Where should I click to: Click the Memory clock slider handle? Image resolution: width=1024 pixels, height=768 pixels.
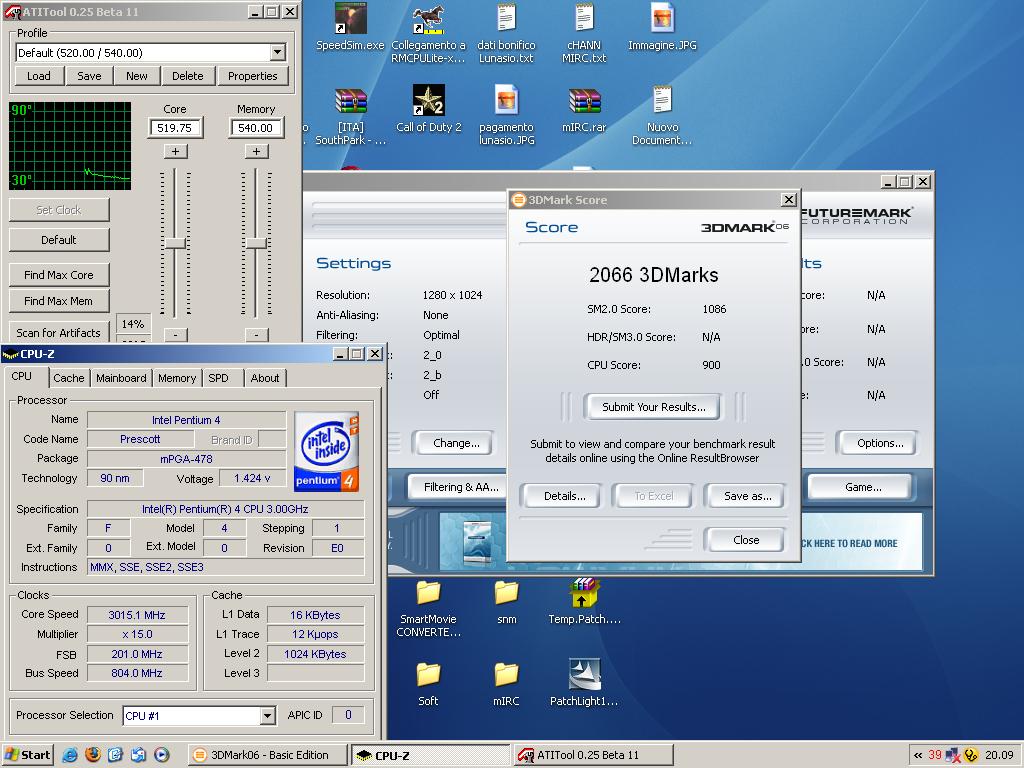(256, 244)
